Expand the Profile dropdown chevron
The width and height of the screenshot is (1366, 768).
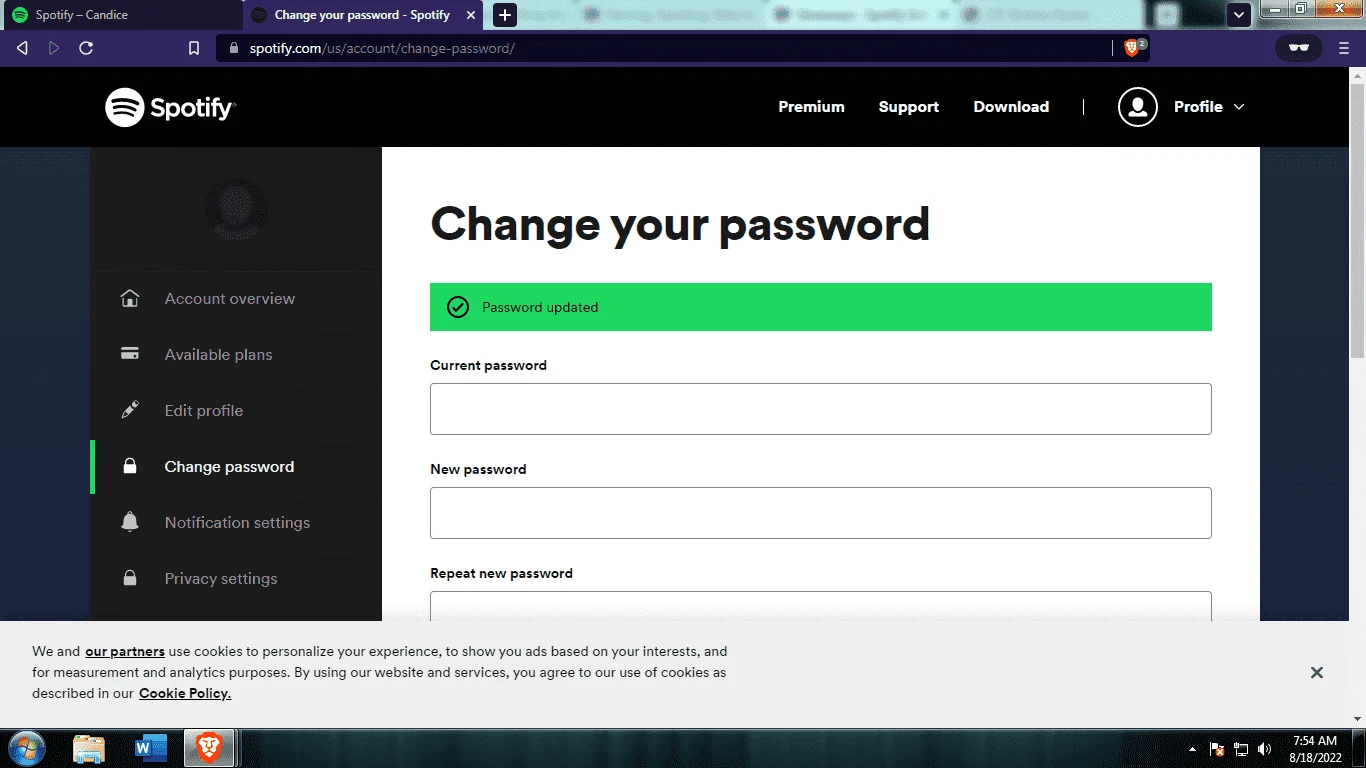click(x=1239, y=107)
